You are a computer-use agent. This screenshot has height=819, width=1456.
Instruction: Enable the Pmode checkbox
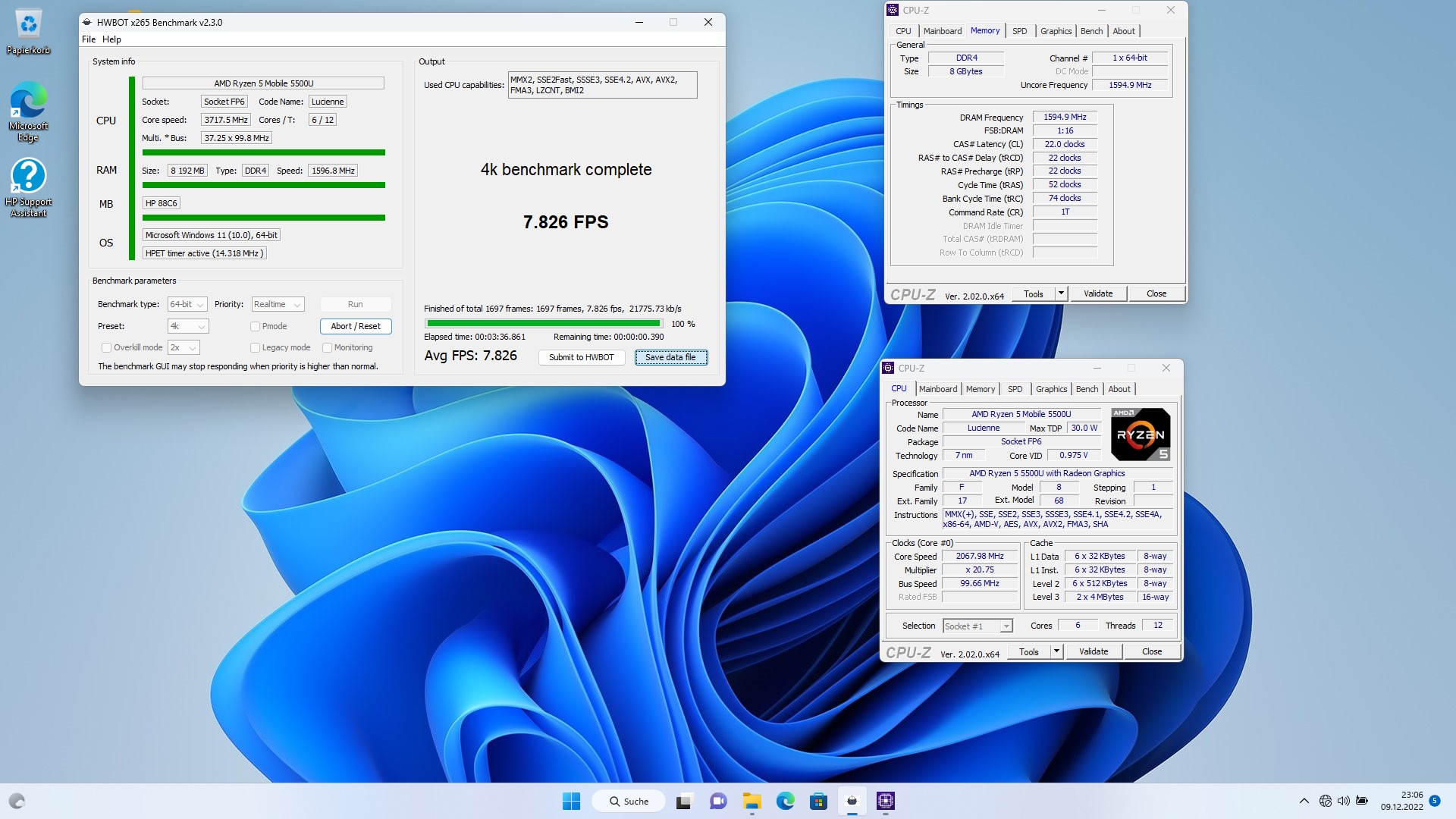(x=255, y=326)
